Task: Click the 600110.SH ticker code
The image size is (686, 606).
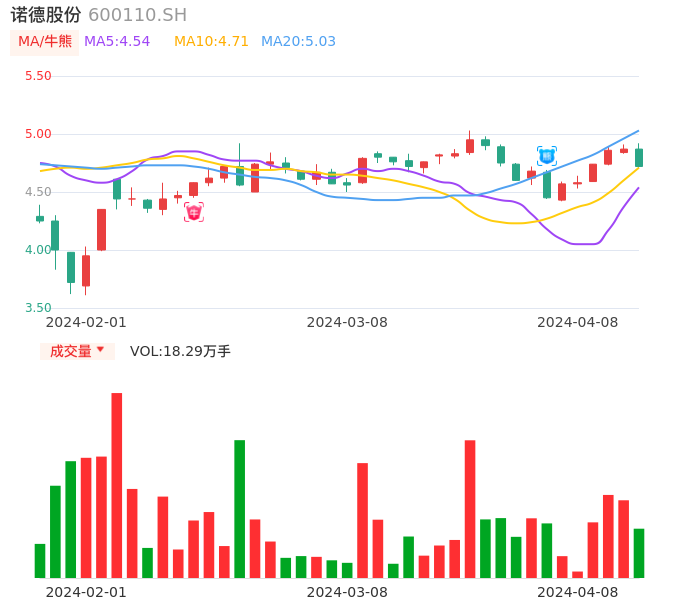Action: (x=137, y=15)
